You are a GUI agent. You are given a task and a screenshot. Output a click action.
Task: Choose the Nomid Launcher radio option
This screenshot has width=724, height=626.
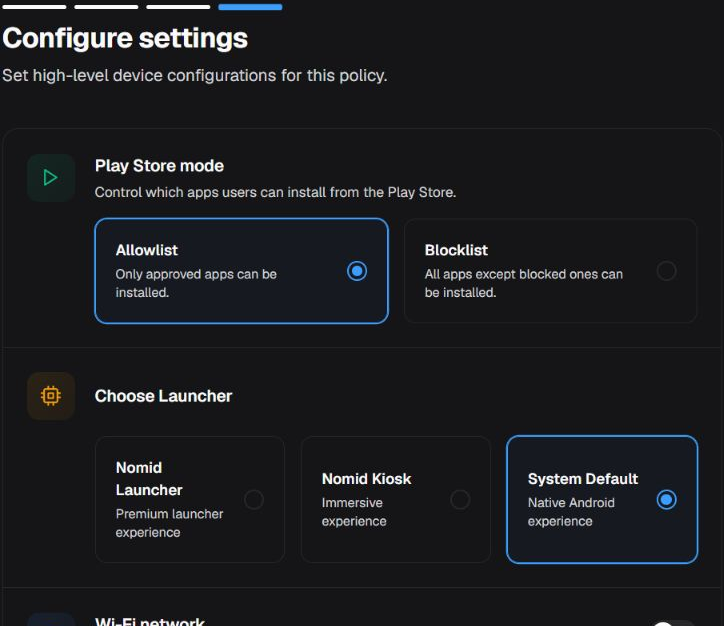[x=254, y=500]
